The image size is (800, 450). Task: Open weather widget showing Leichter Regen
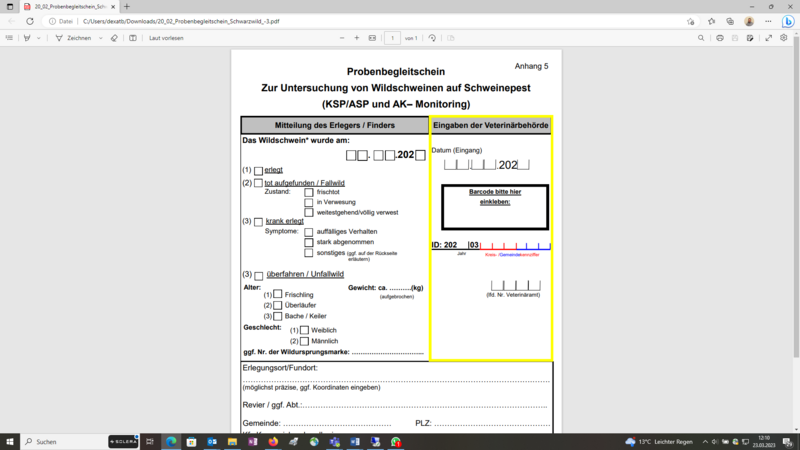point(659,442)
